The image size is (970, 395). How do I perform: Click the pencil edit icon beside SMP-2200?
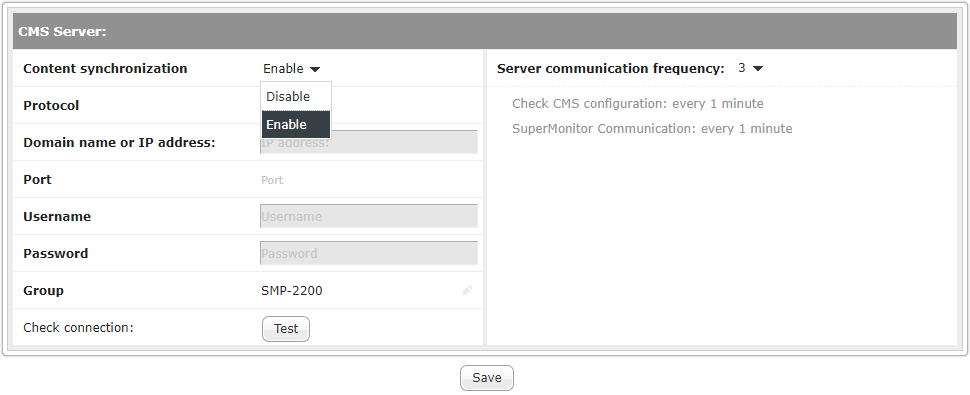tap(467, 290)
